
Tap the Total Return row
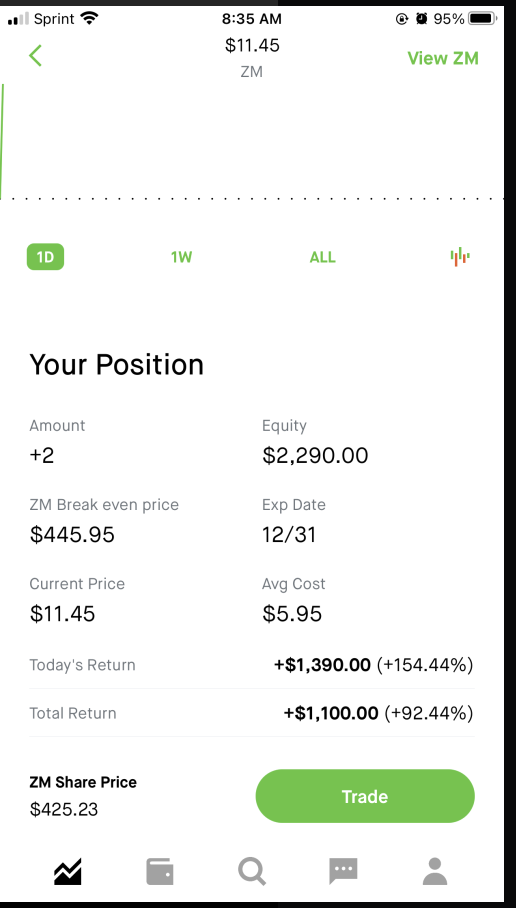[x=251, y=713]
